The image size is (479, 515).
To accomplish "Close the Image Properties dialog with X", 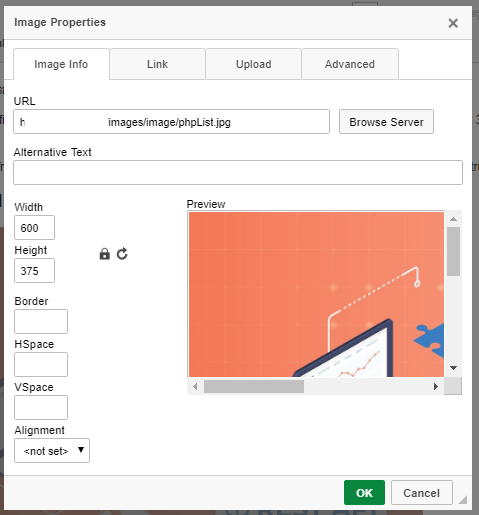I will pyautogui.click(x=453, y=23).
